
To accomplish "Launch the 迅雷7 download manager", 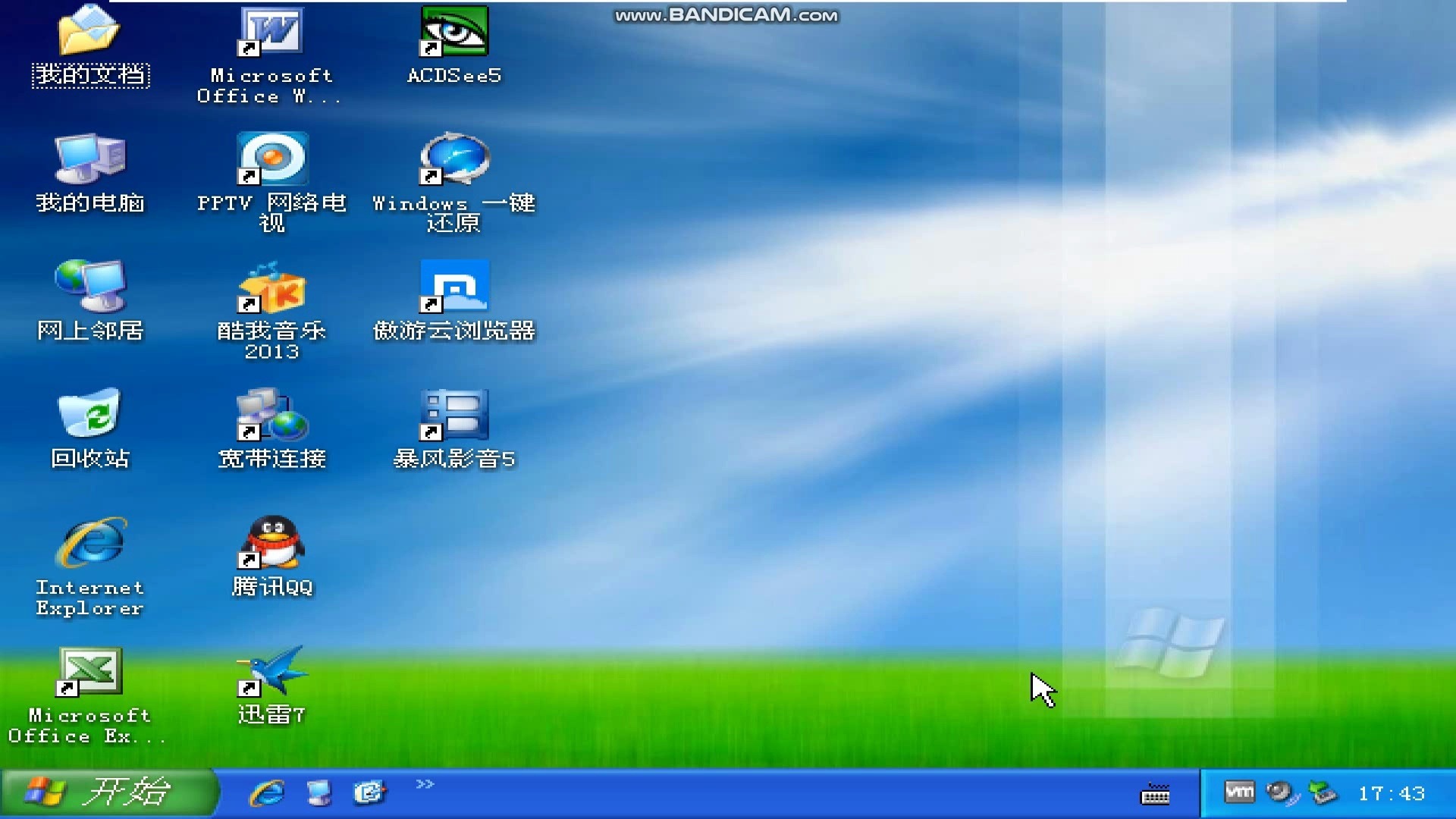I will pos(271,673).
